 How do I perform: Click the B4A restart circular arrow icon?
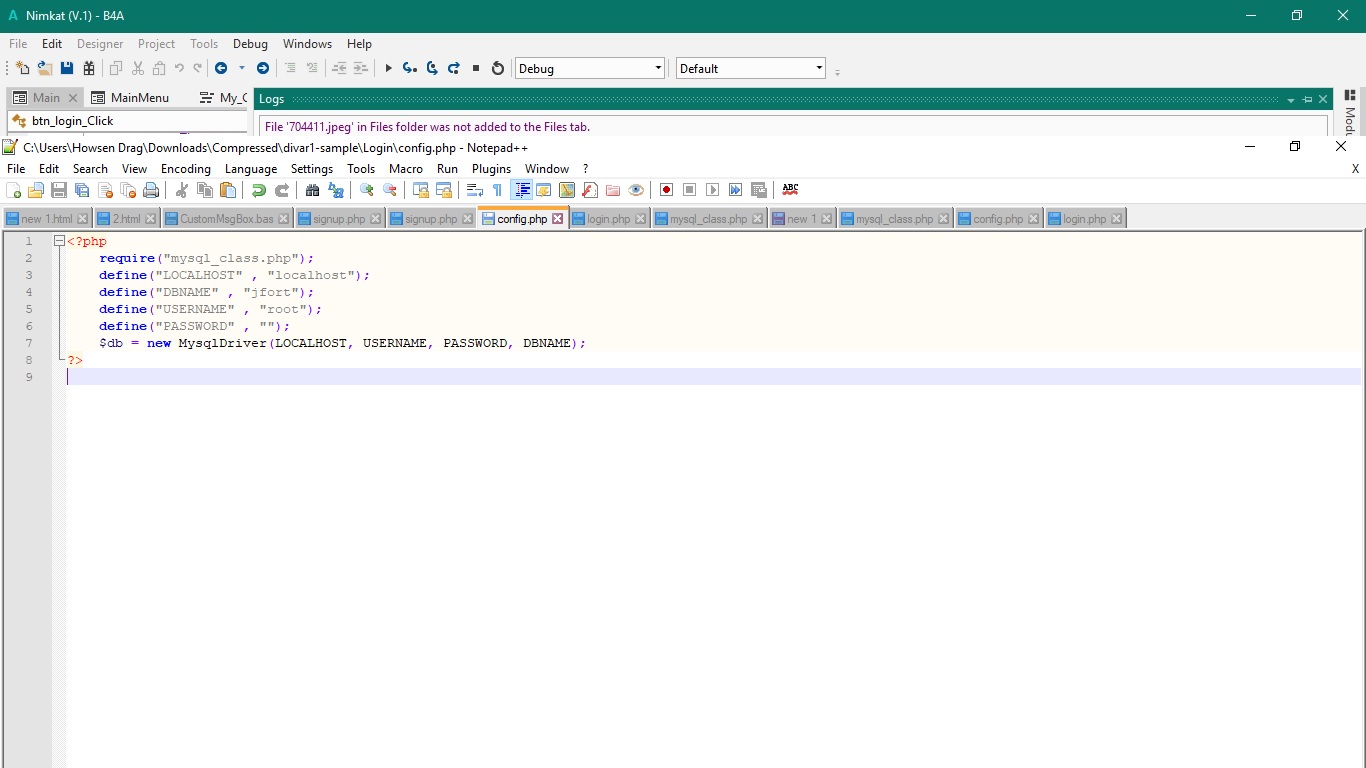[498, 68]
